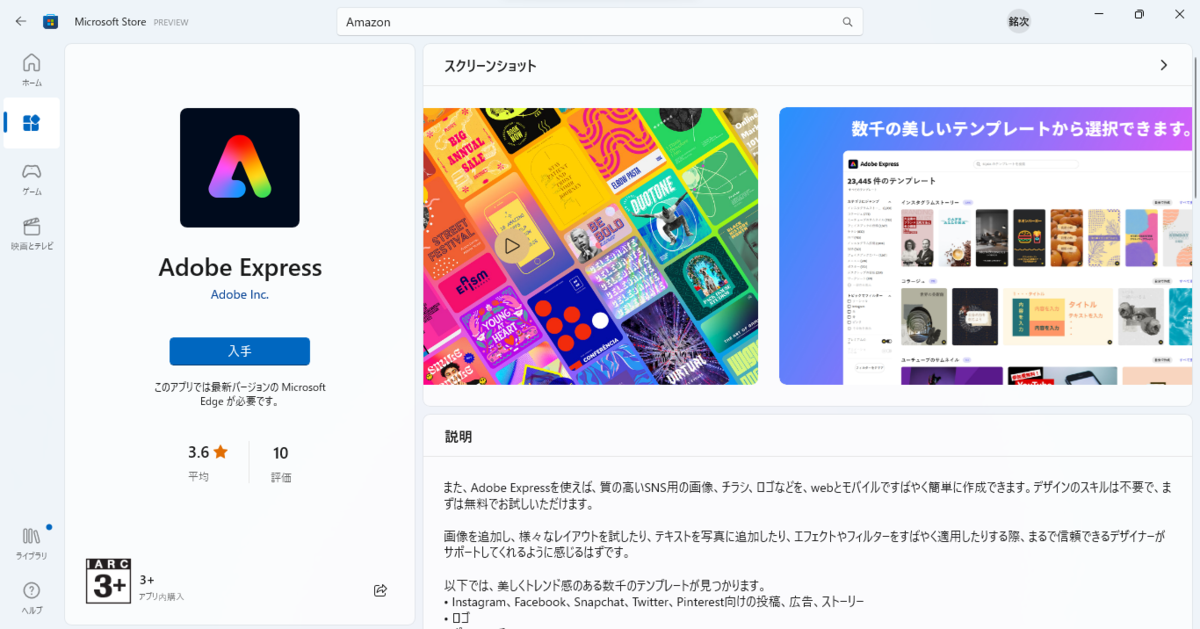Expand screenshots with the chevron arrow

tap(1163, 65)
